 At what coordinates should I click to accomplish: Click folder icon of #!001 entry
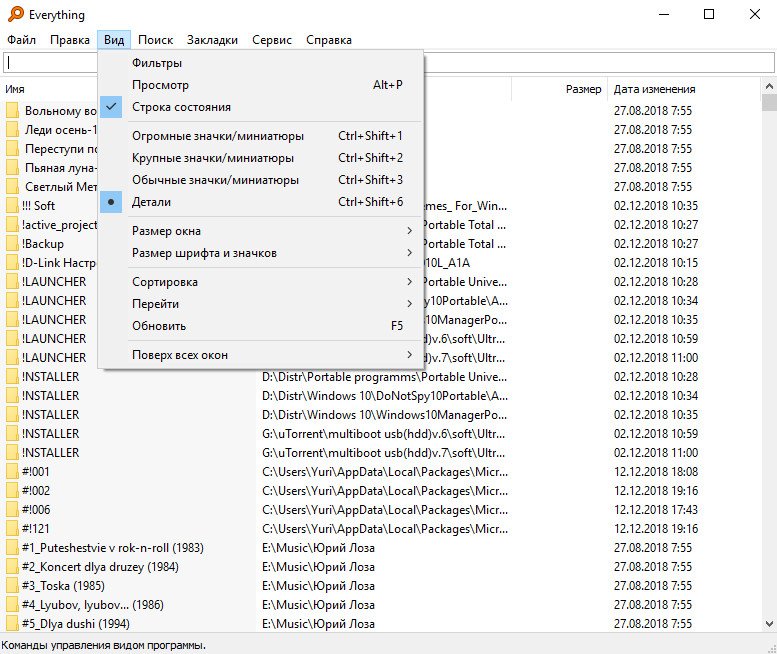pyautogui.click(x=12, y=471)
